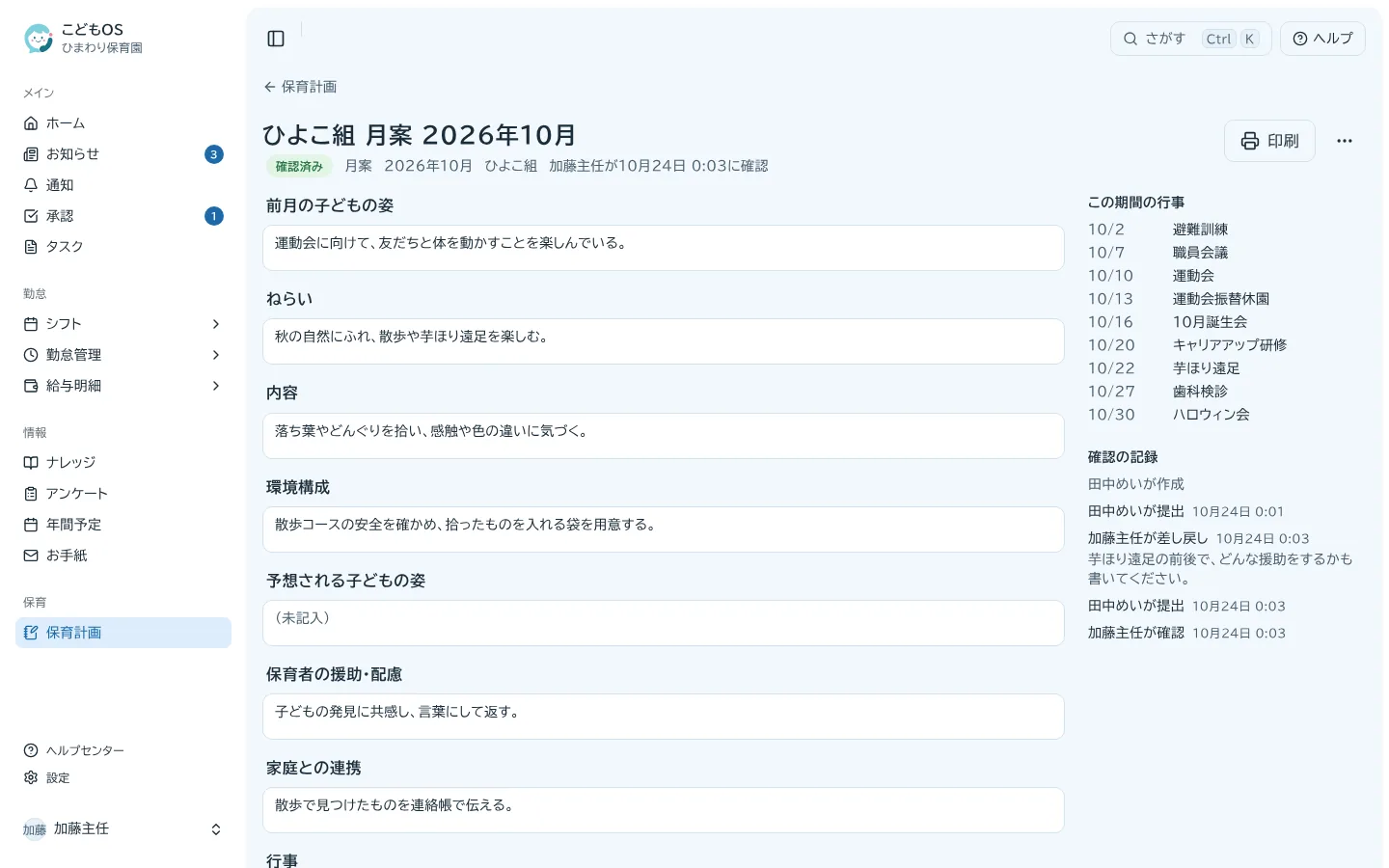
Task: Click the ホーム house icon
Action: click(x=31, y=123)
